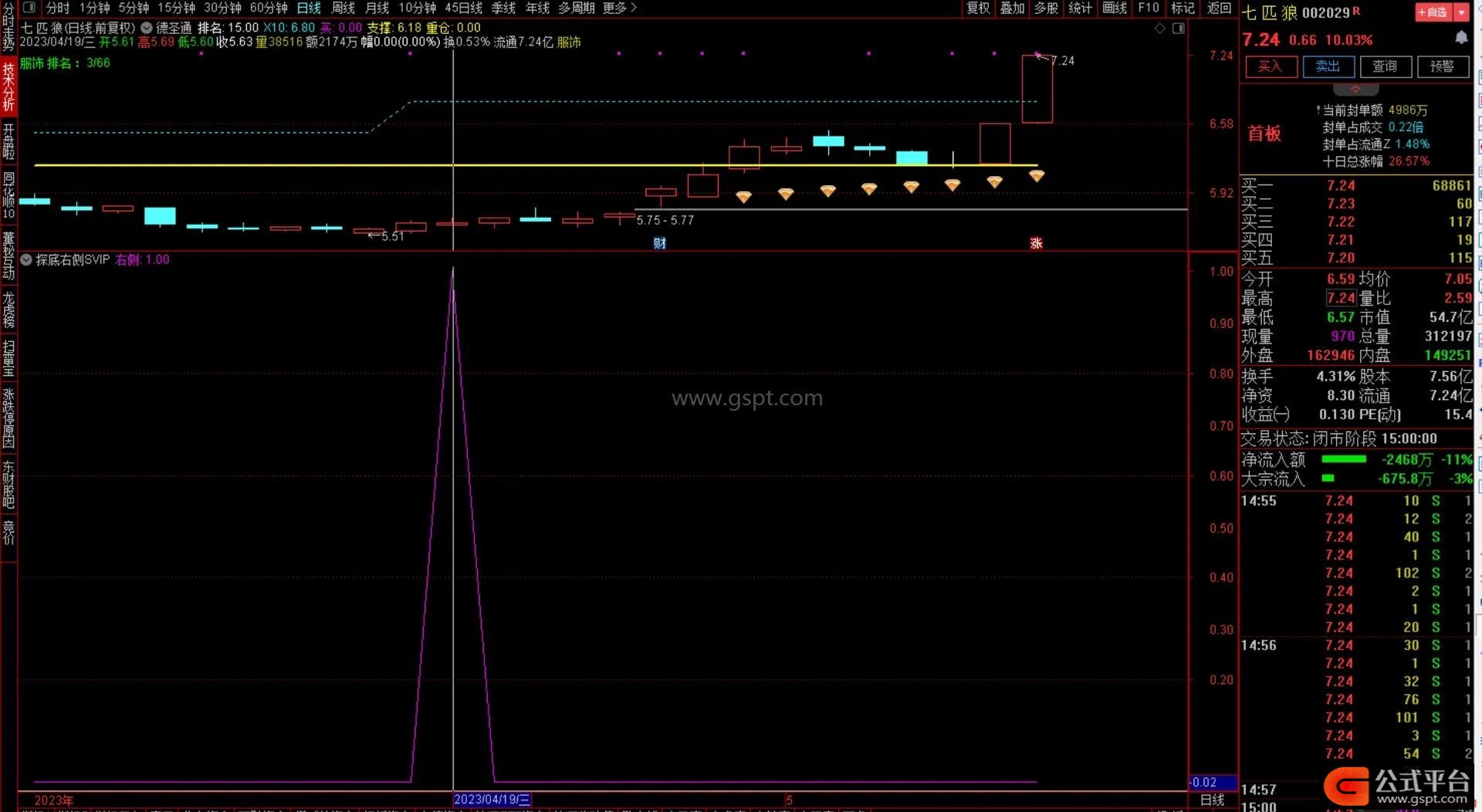Open F10 company info
This screenshot has height=812, width=1482.
click(x=1149, y=8)
